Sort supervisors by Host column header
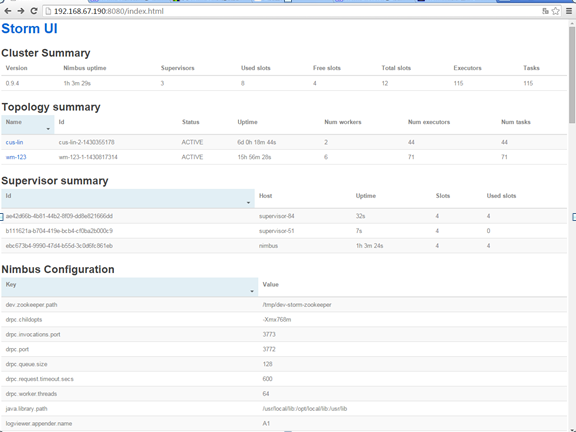The width and height of the screenshot is (576, 432). 265,196
